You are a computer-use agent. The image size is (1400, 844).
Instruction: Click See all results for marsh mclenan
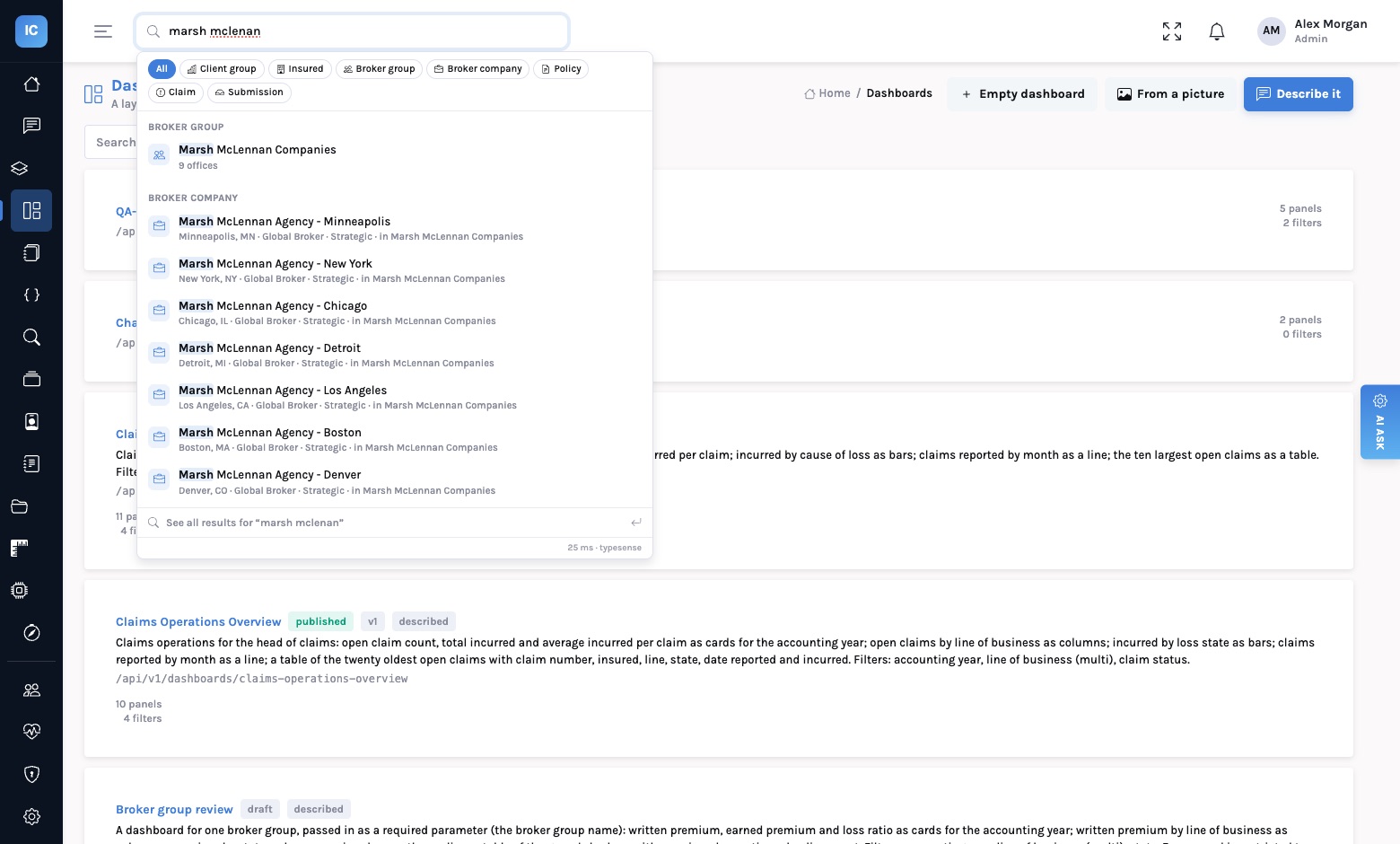coord(395,523)
